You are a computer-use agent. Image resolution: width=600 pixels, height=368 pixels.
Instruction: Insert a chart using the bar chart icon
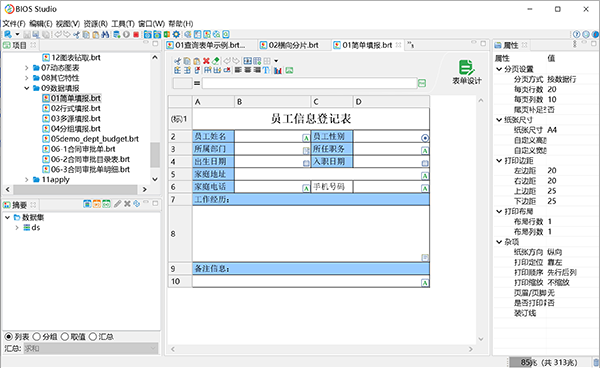click(278, 70)
